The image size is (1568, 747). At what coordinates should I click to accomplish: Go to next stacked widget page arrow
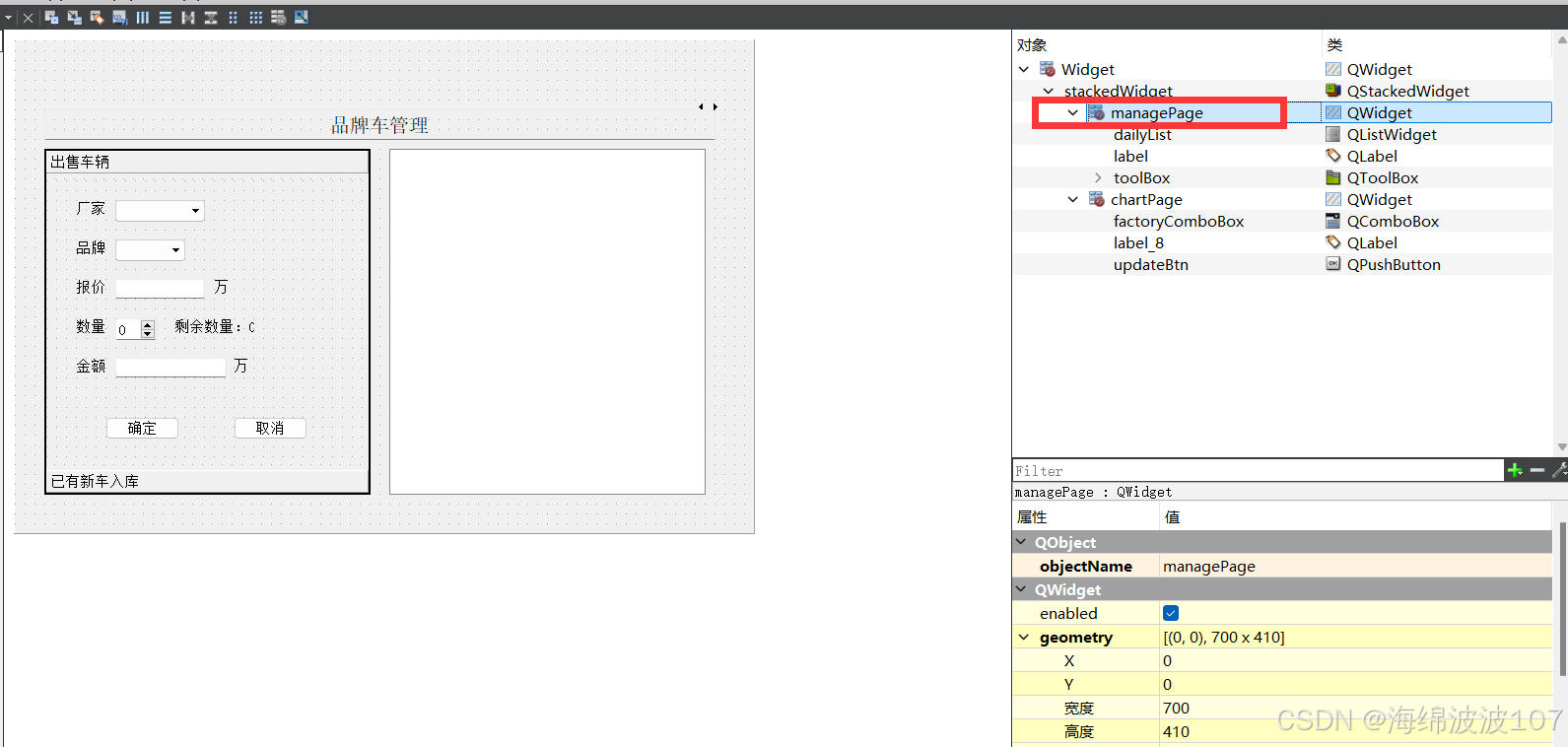click(x=716, y=106)
